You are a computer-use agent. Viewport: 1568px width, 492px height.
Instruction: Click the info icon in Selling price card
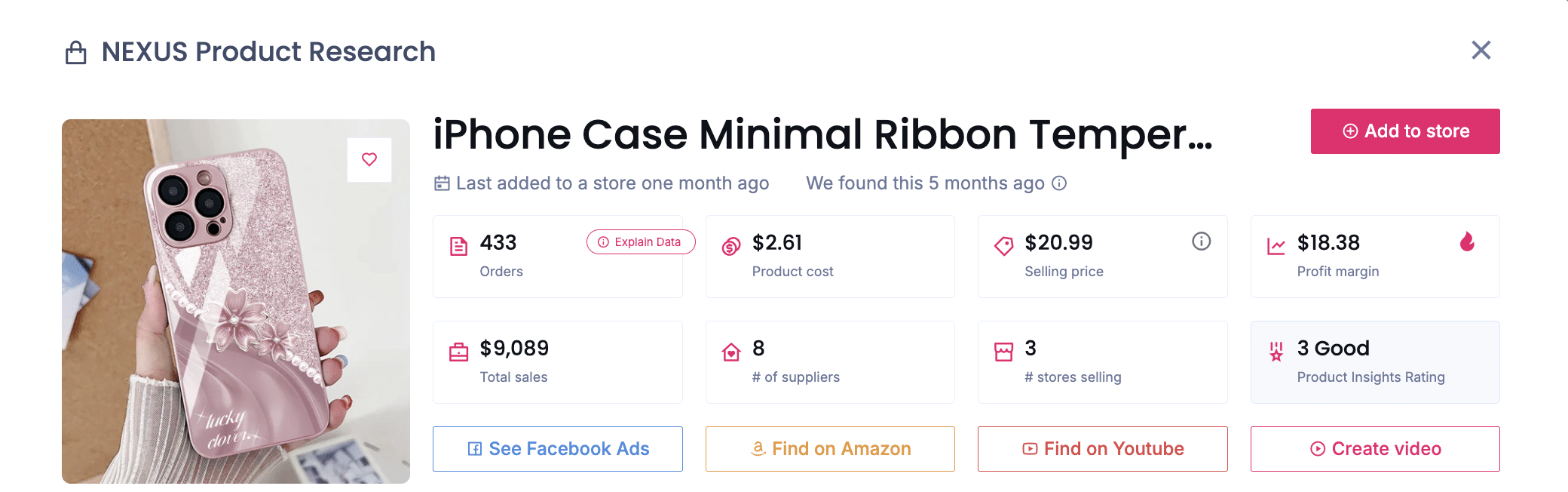(1201, 241)
